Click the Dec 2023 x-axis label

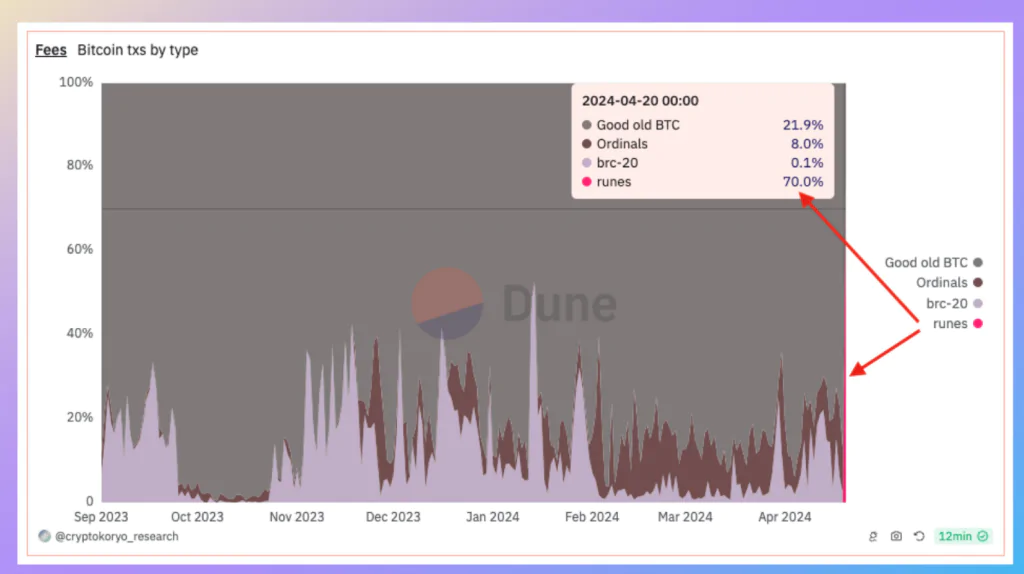click(393, 517)
